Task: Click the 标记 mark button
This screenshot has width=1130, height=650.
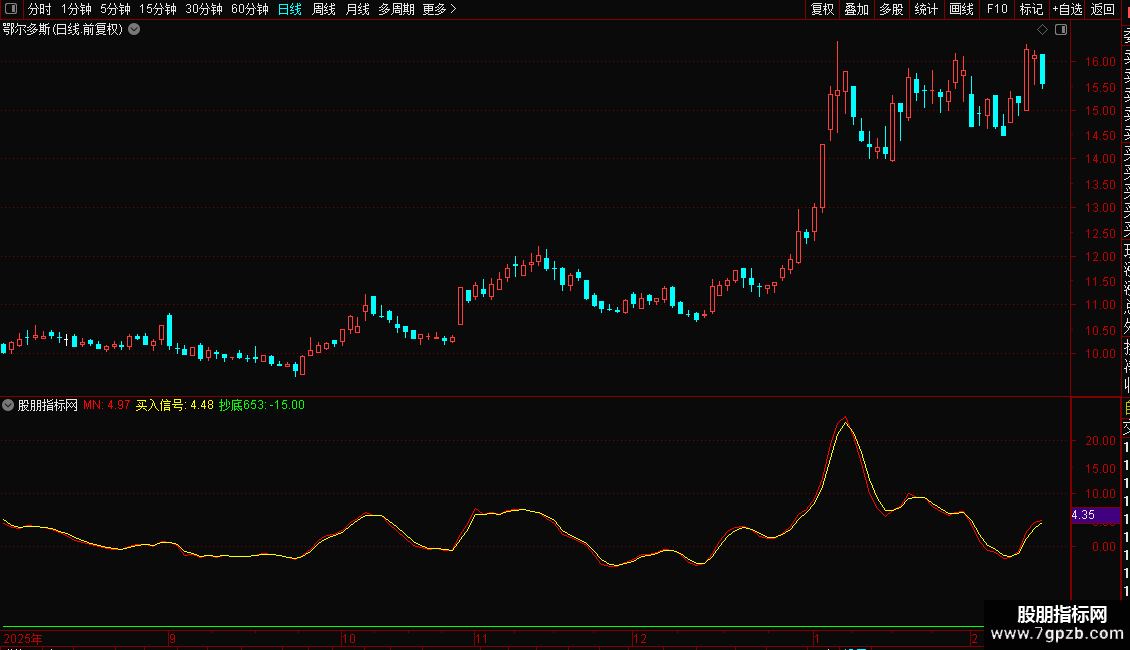Action: tap(1031, 9)
